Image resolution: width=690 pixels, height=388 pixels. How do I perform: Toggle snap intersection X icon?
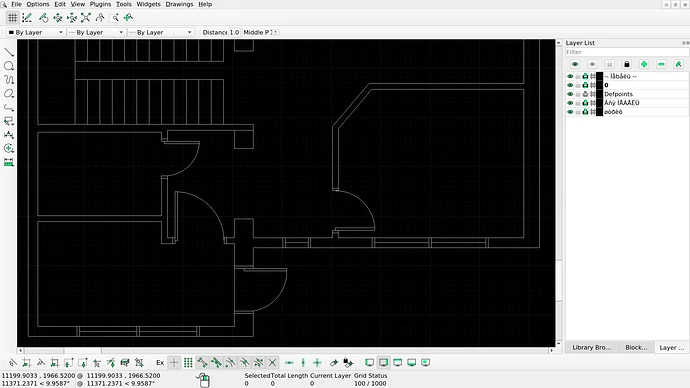[x=272, y=363]
